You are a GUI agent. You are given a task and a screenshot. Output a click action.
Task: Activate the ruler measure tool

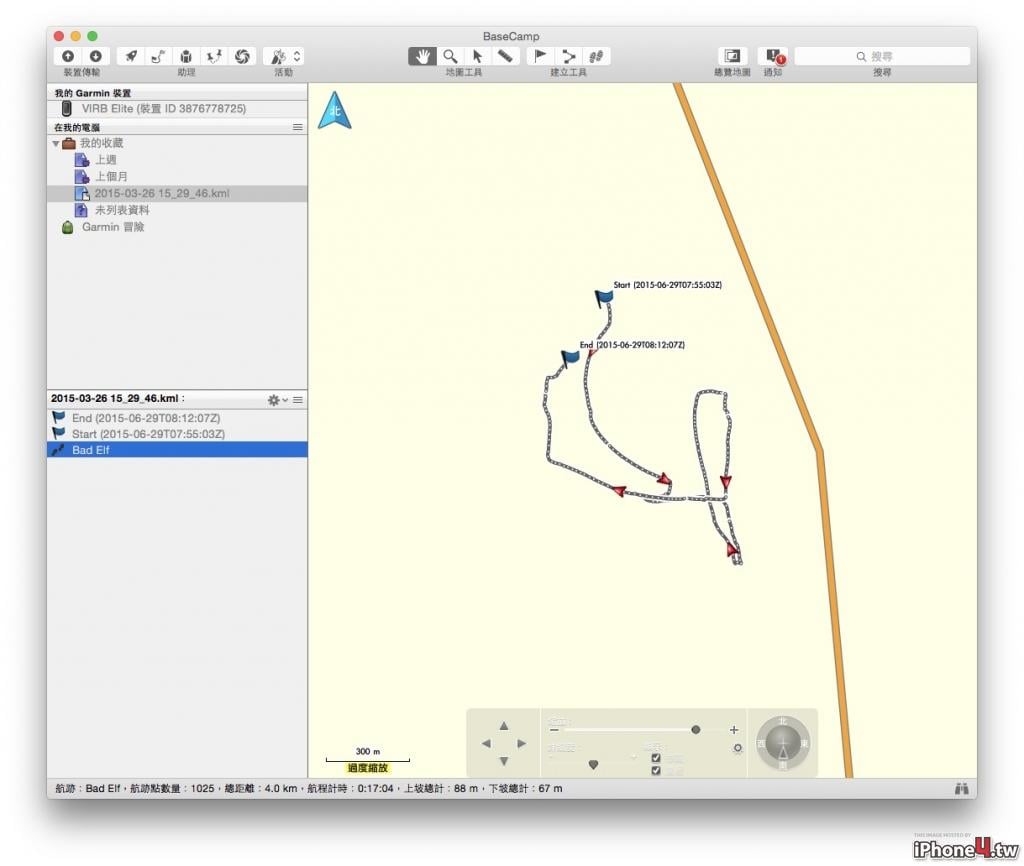(x=505, y=56)
